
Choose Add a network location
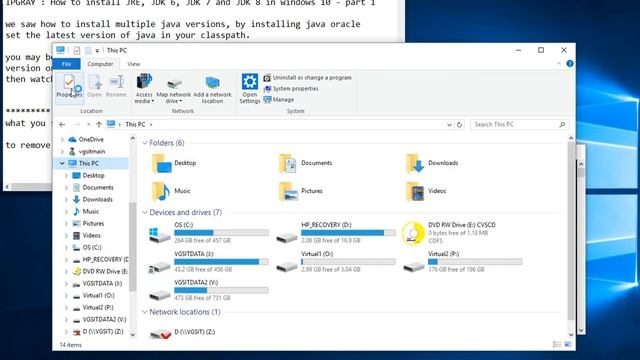[212, 90]
